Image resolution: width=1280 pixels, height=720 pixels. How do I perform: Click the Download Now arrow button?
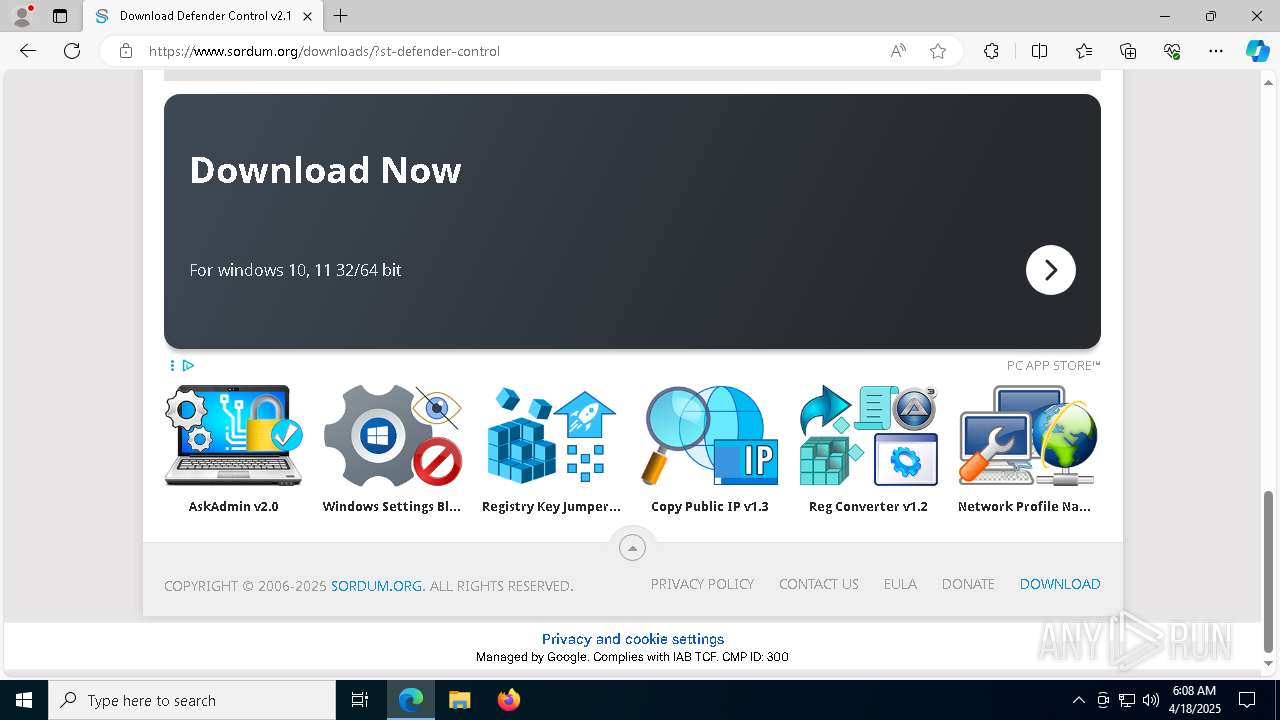pyautogui.click(x=1050, y=270)
